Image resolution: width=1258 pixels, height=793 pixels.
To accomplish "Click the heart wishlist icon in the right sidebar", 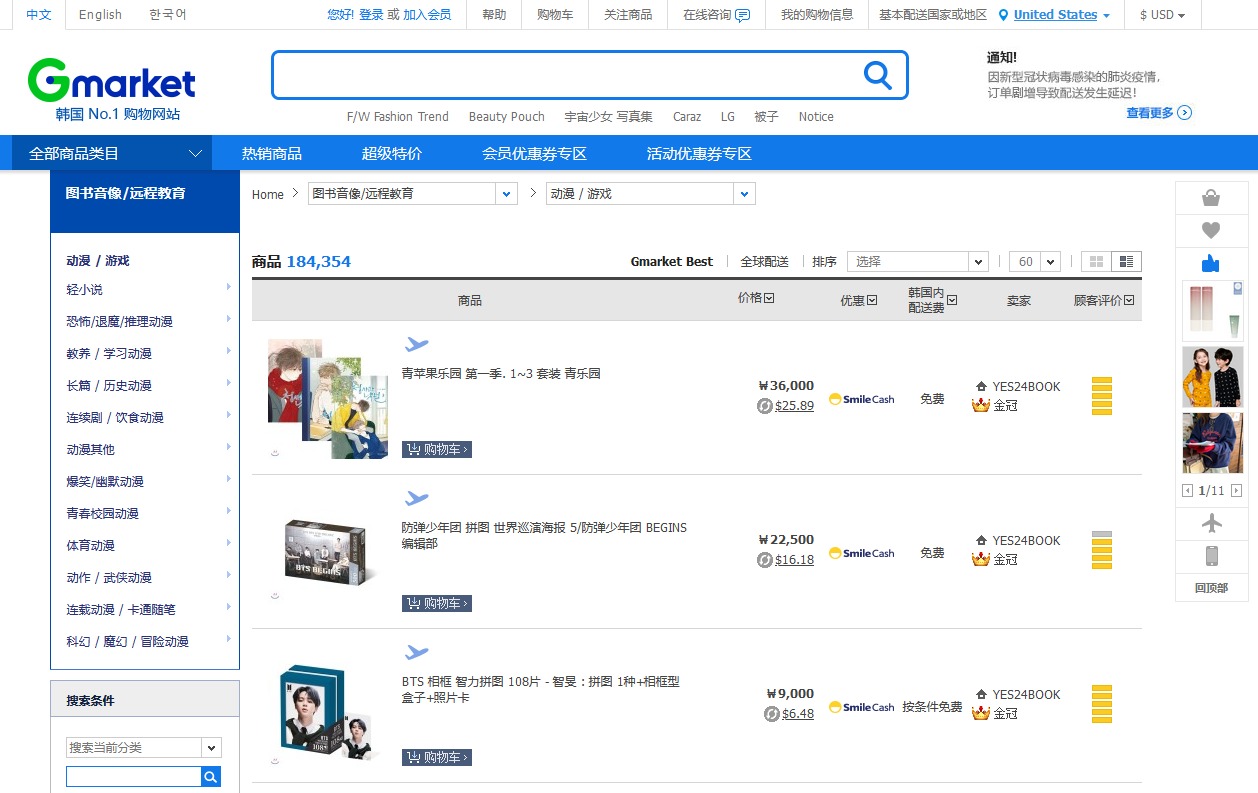I will [x=1211, y=231].
